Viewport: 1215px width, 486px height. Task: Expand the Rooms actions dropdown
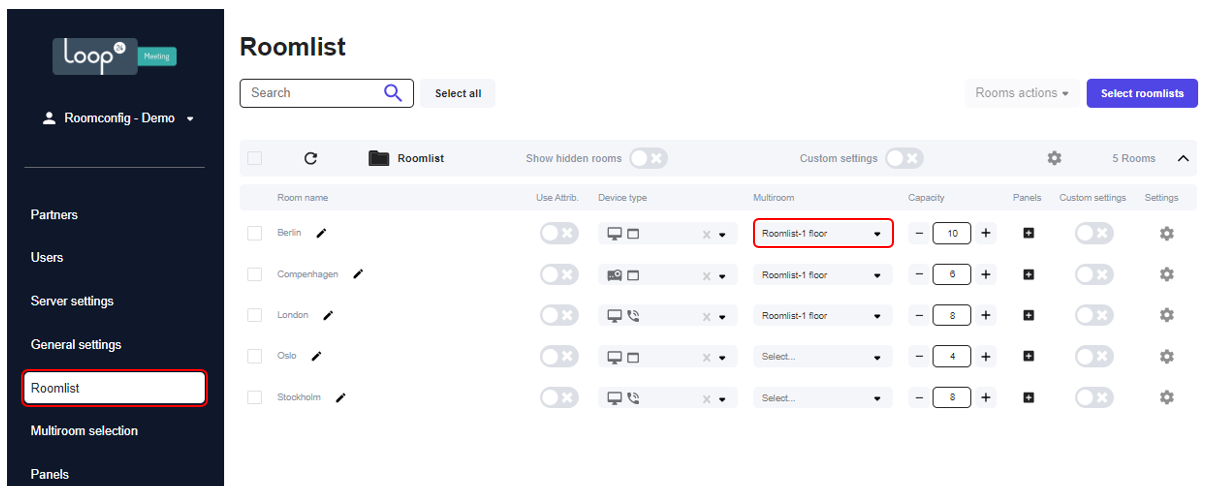click(x=1021, y=93)
